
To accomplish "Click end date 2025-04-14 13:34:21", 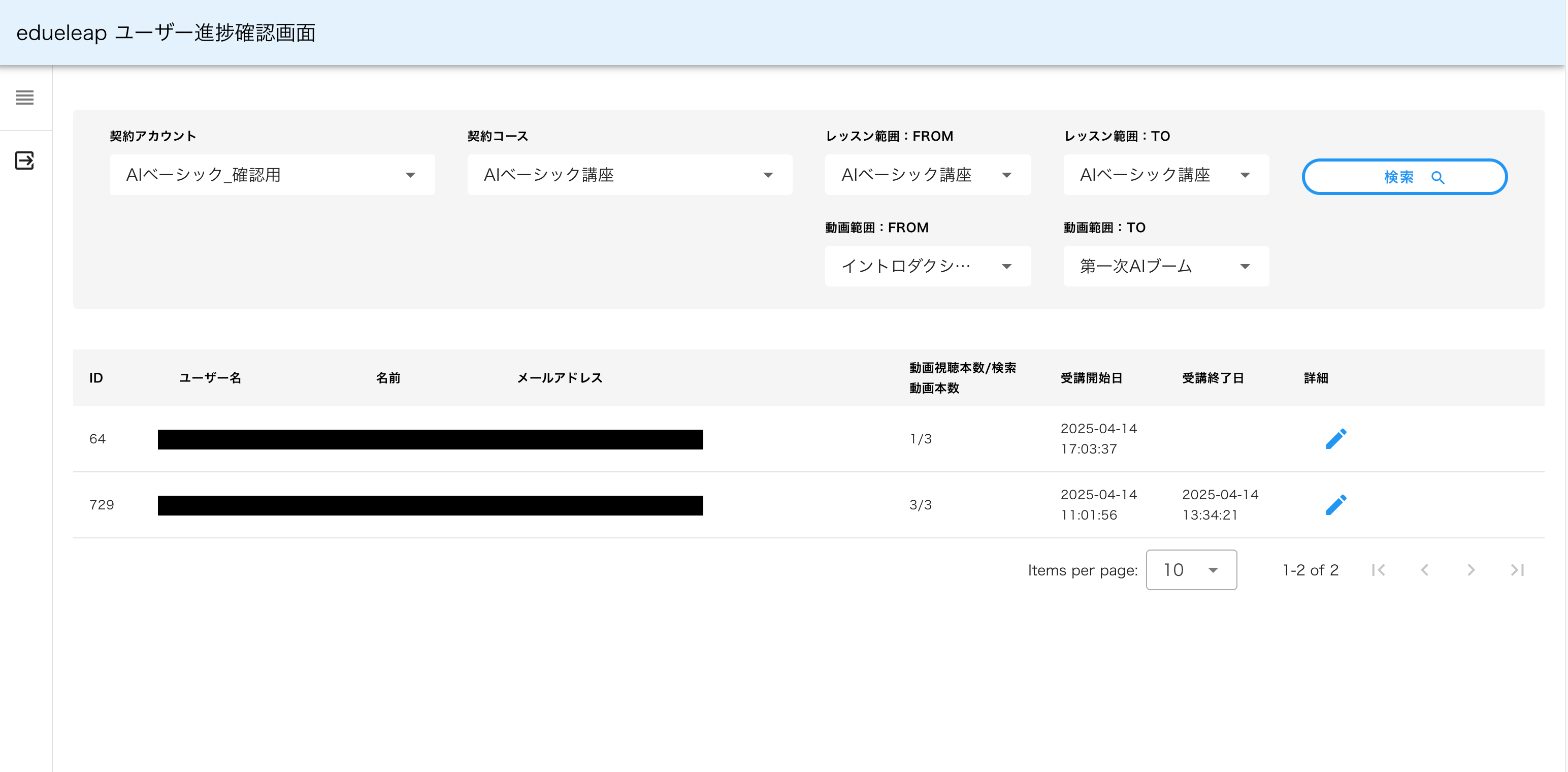I will tap(1221, 505).
